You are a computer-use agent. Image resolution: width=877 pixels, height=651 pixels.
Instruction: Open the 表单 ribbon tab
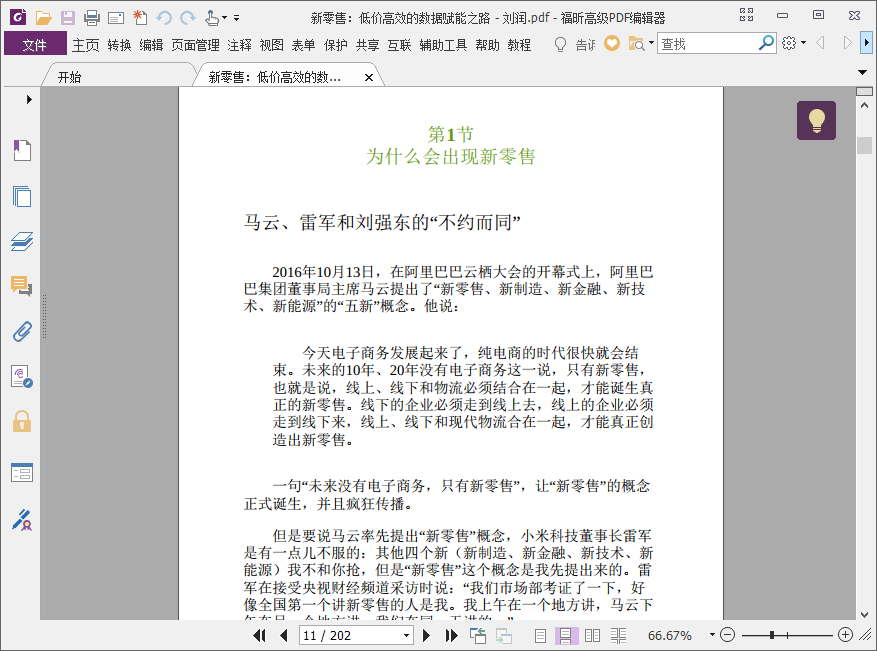(303, 45)
